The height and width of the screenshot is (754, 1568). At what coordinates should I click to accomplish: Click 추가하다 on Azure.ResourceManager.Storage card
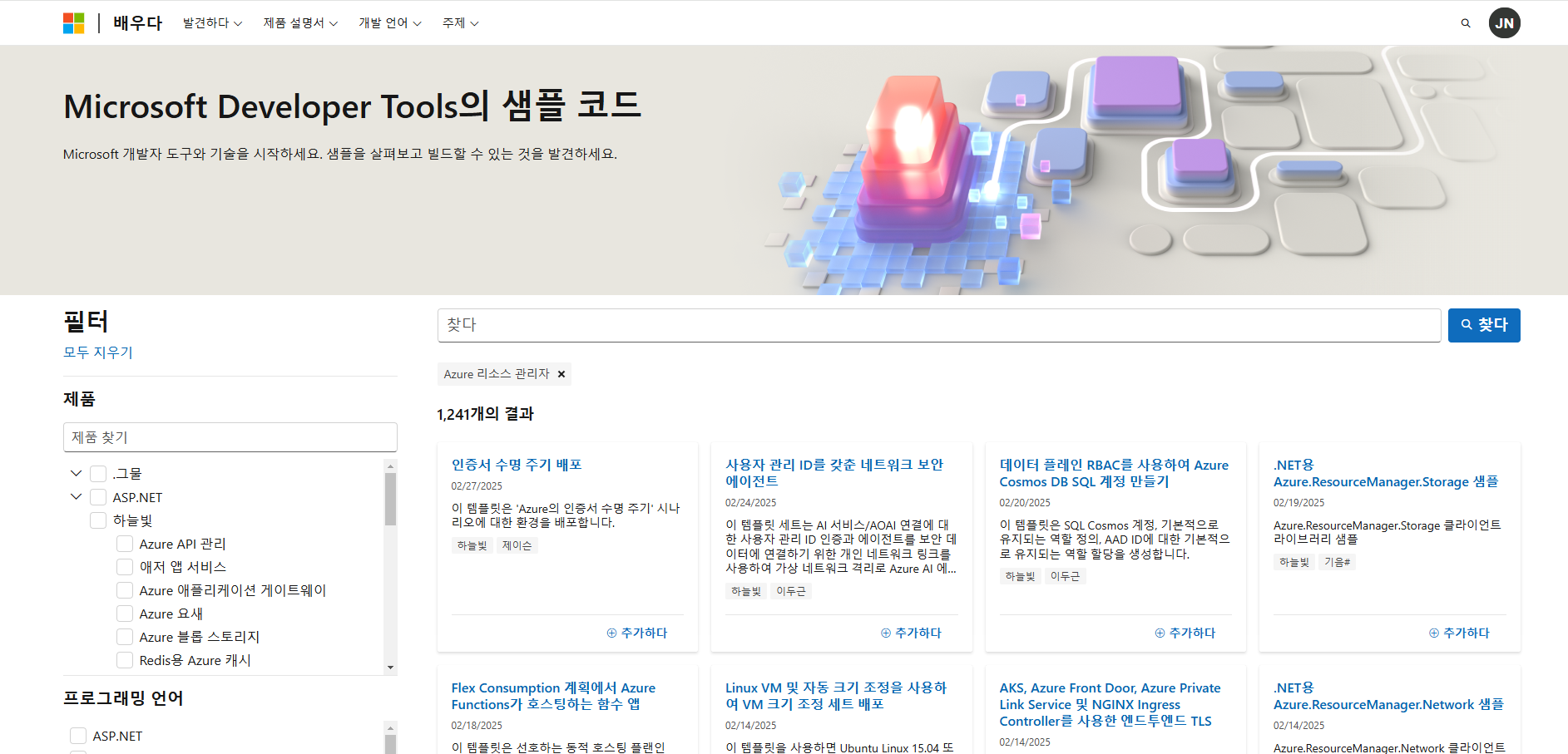click(x=1459, y=633)
